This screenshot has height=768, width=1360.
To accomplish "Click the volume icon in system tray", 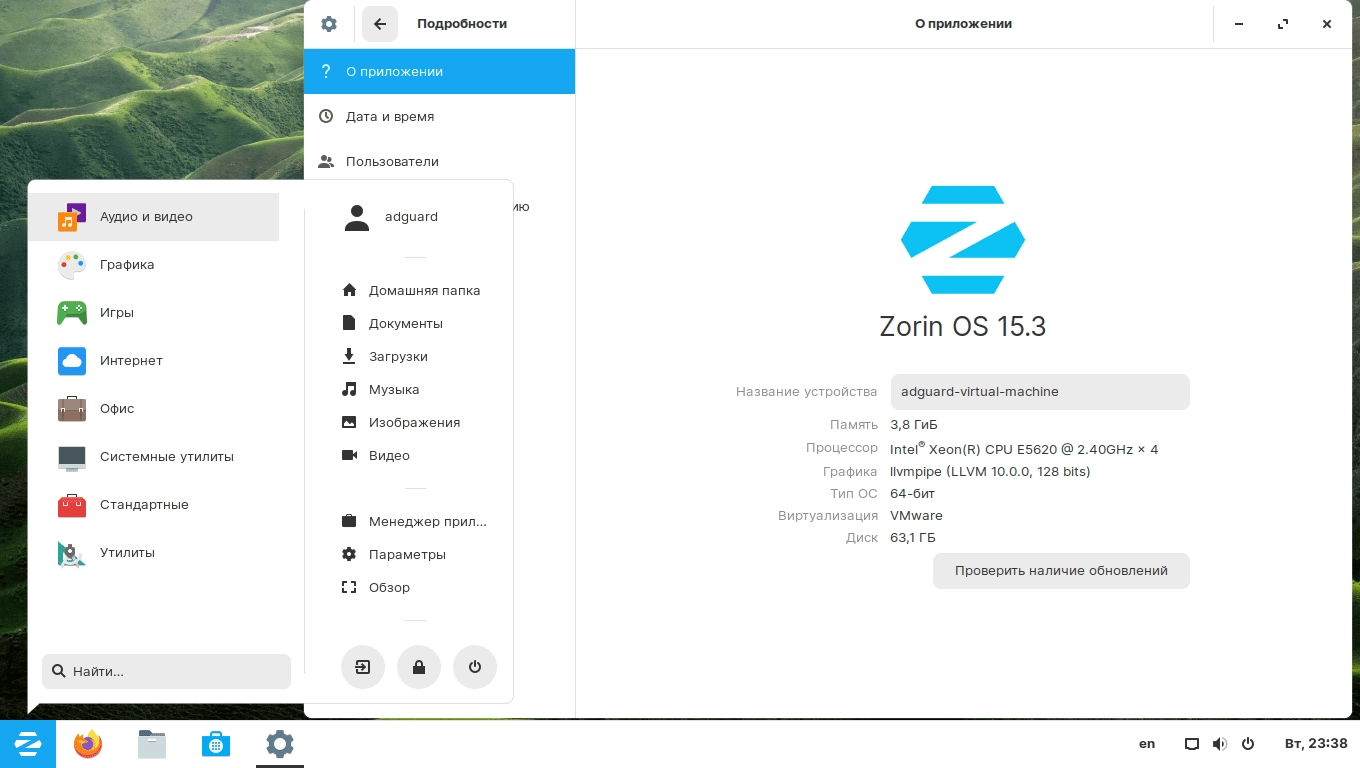I will 1220,744.
